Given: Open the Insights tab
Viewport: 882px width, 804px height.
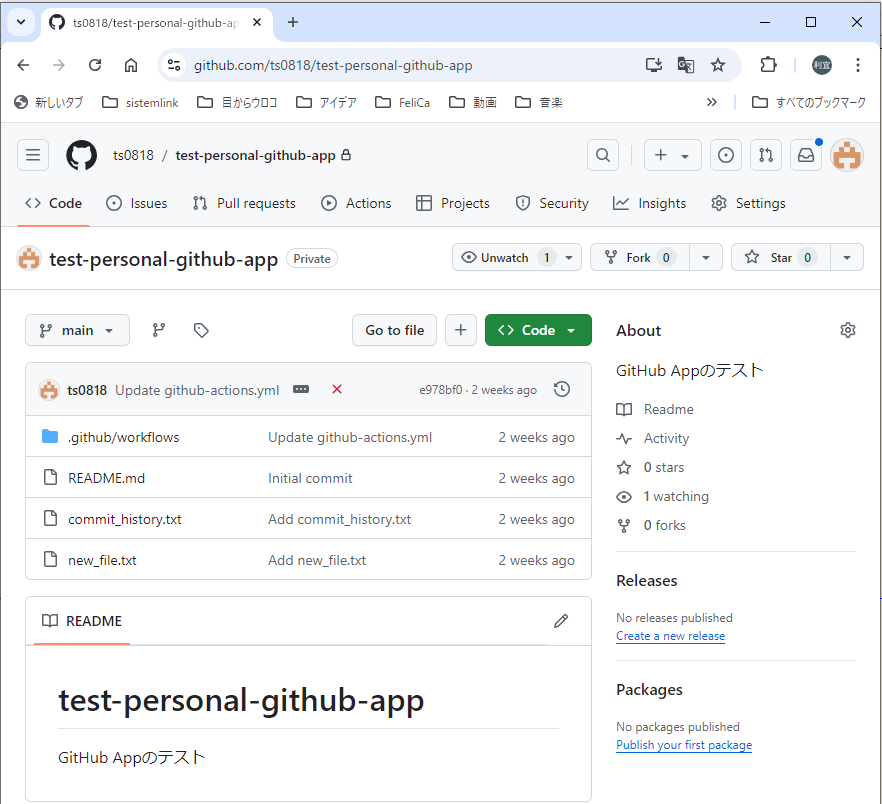Looking at the screenshot, I should click(x=650, y=203).
